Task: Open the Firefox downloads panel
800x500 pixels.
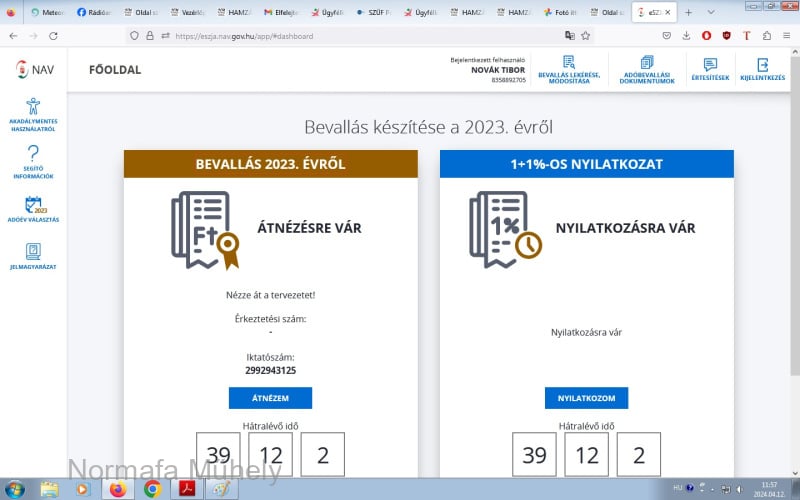Action: click(686, 36)
